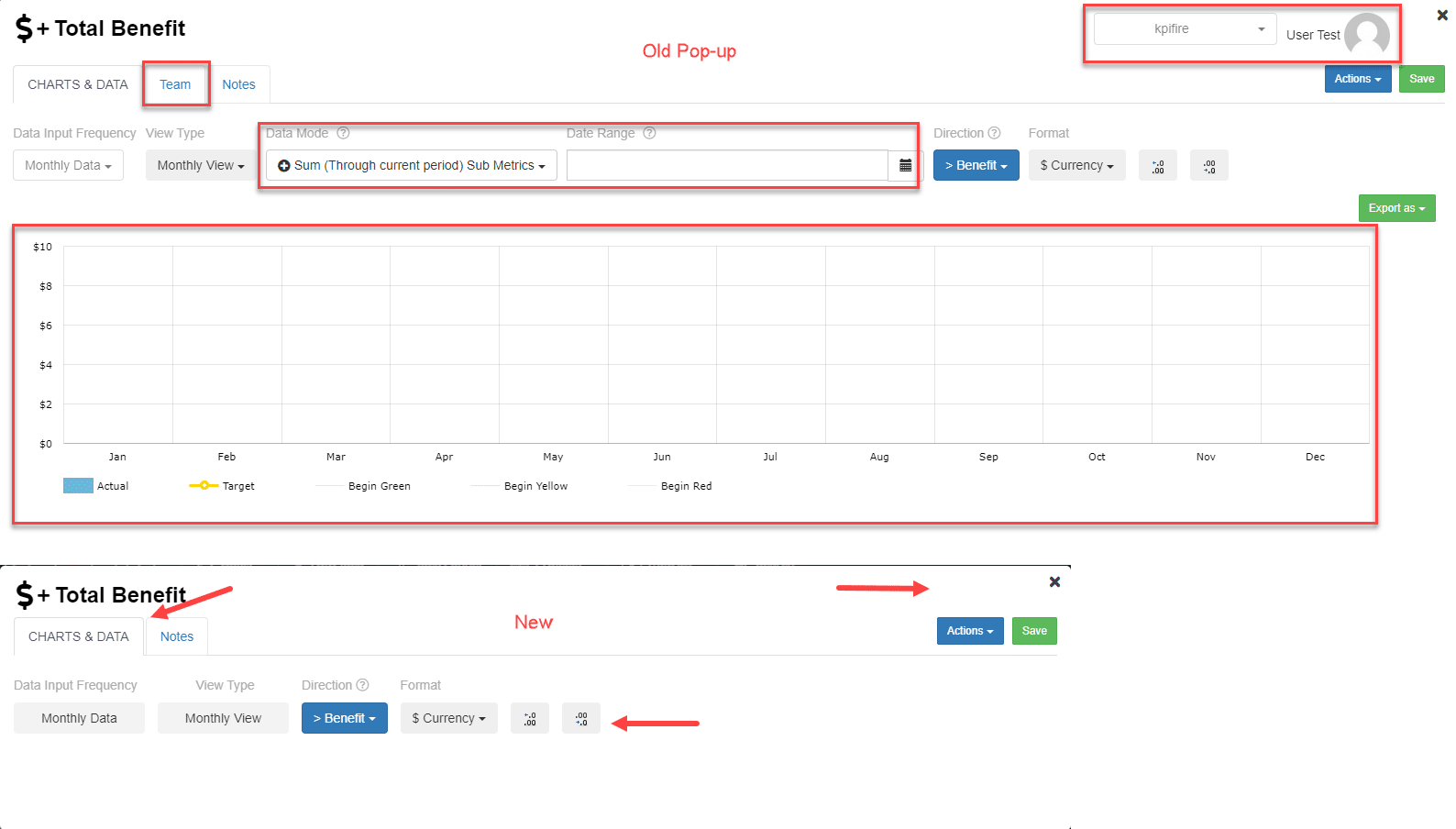Click increase decimal icon in old pop-up
Image resolution: width=1456 pixels, height=829 pixels.
click(x=1157, y=166)
